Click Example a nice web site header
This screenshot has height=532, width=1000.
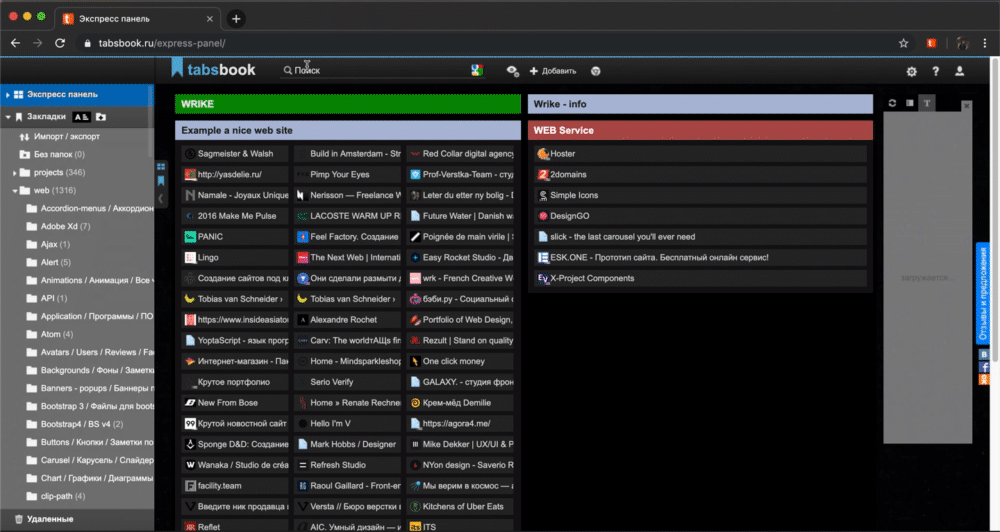click(348, 130)
